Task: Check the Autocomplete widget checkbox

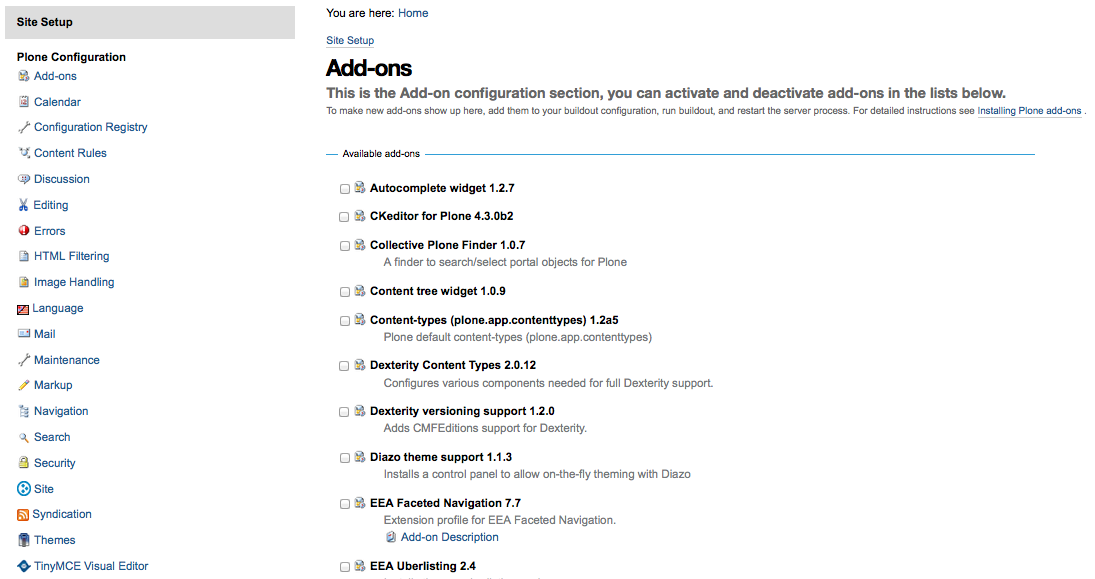Action: (344, 188)
